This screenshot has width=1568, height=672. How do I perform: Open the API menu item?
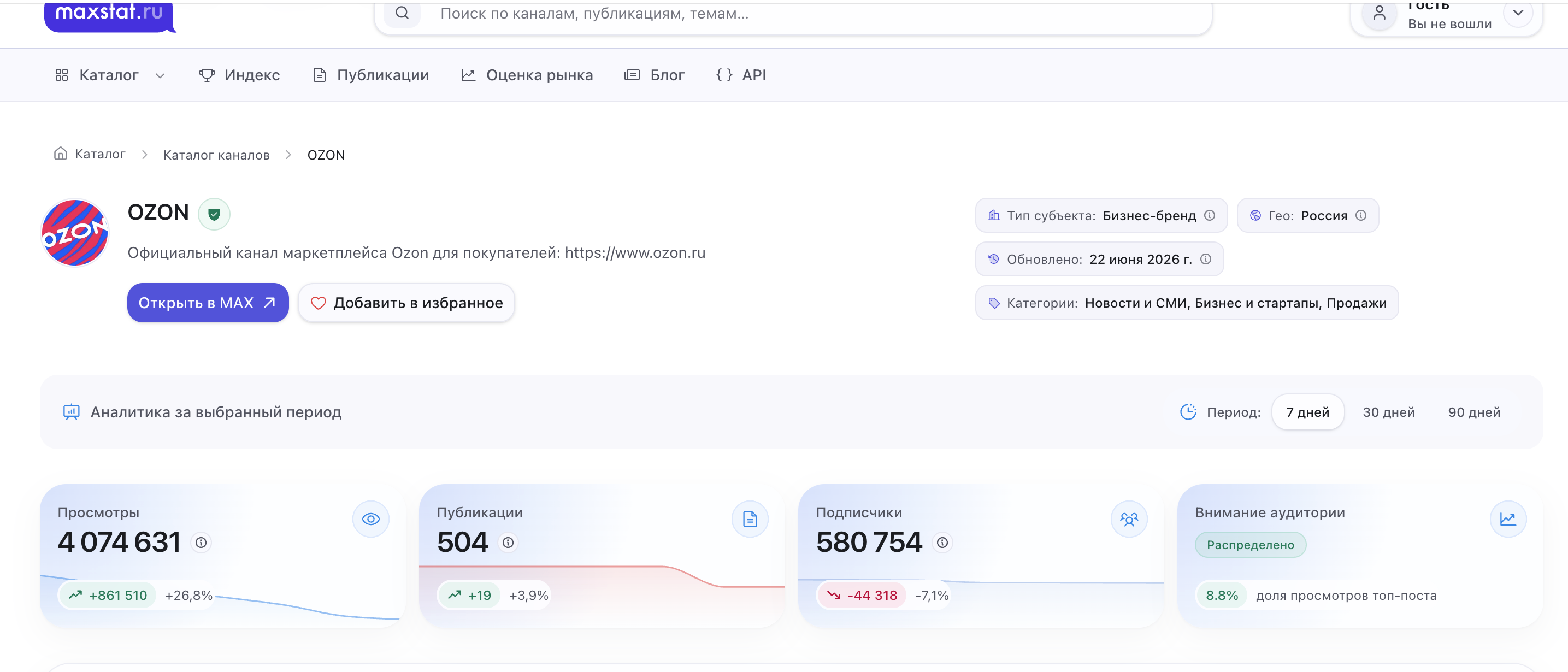[x=741, y=75]
